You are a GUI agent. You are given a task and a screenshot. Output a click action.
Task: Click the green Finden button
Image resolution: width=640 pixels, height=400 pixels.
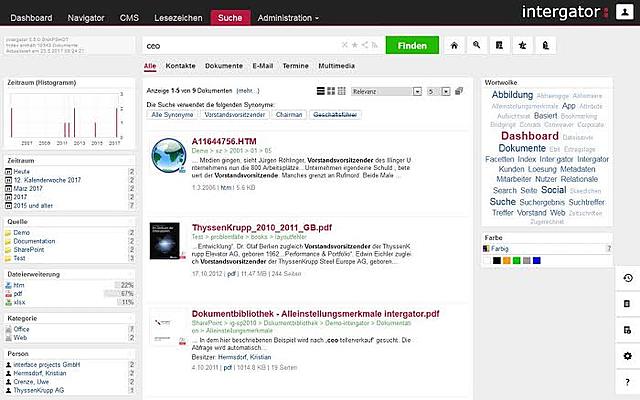[412, 45]
